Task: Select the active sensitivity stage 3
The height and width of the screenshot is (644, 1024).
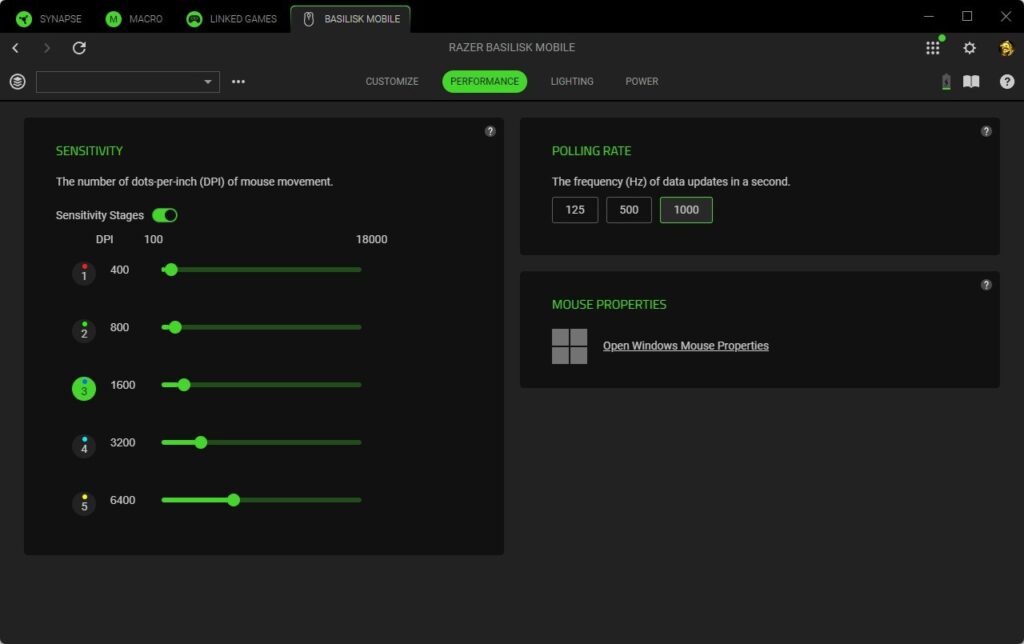Action: point(84,389)
